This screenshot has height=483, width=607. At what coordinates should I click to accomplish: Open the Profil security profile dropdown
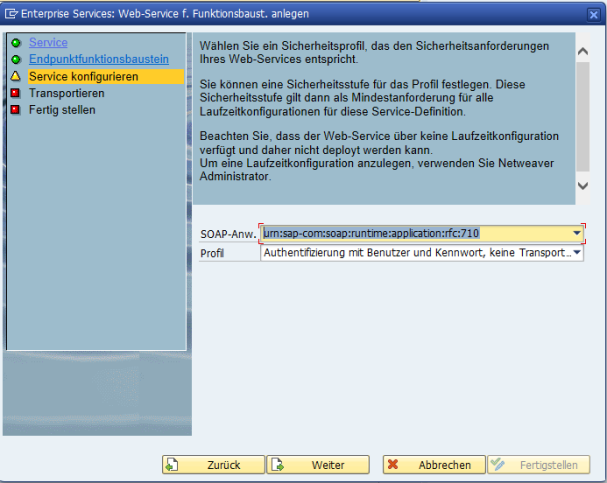click(x=577, y=253)
